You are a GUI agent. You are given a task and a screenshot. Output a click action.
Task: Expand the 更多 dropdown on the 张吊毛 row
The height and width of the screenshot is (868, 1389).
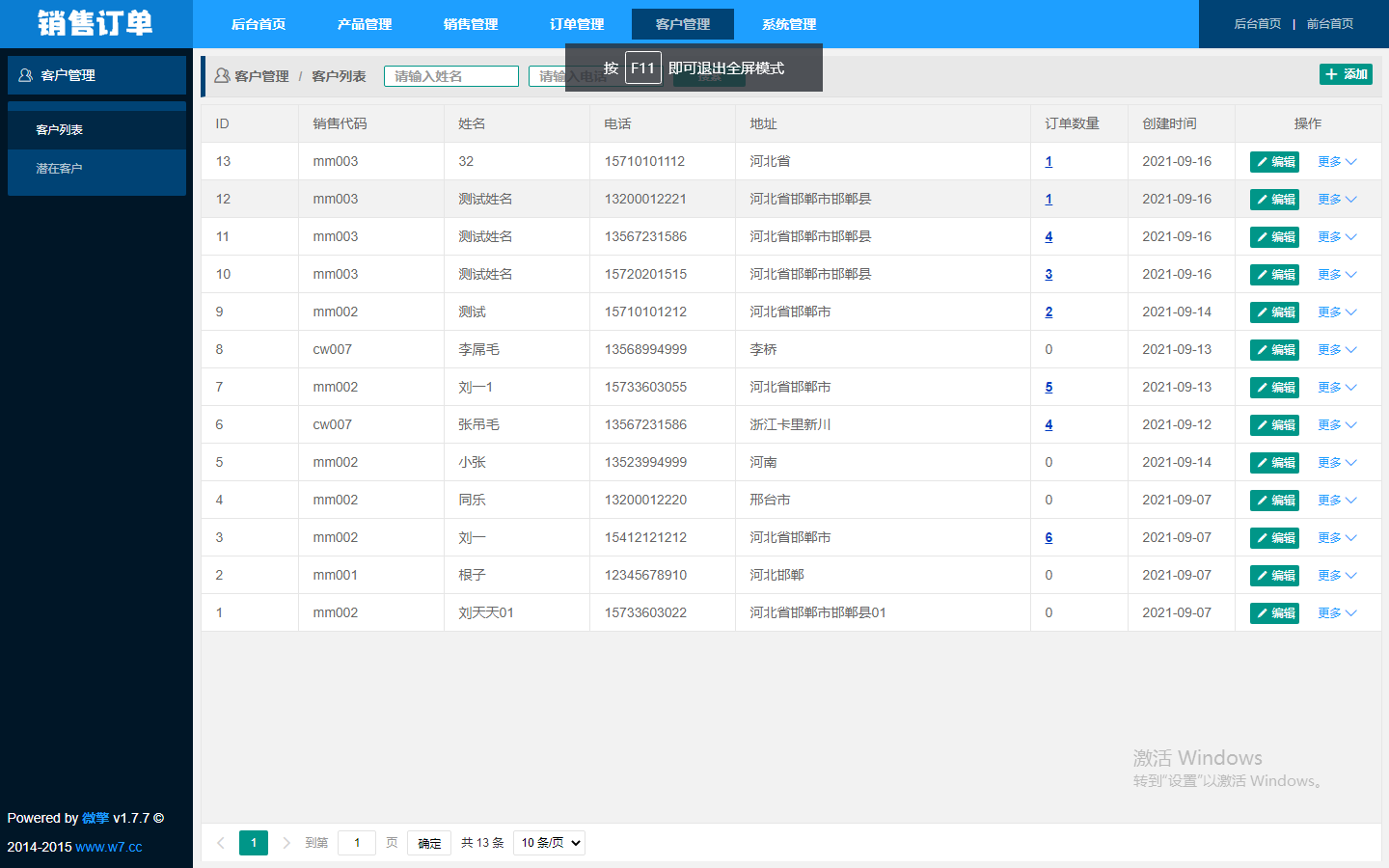point(1336,424)
